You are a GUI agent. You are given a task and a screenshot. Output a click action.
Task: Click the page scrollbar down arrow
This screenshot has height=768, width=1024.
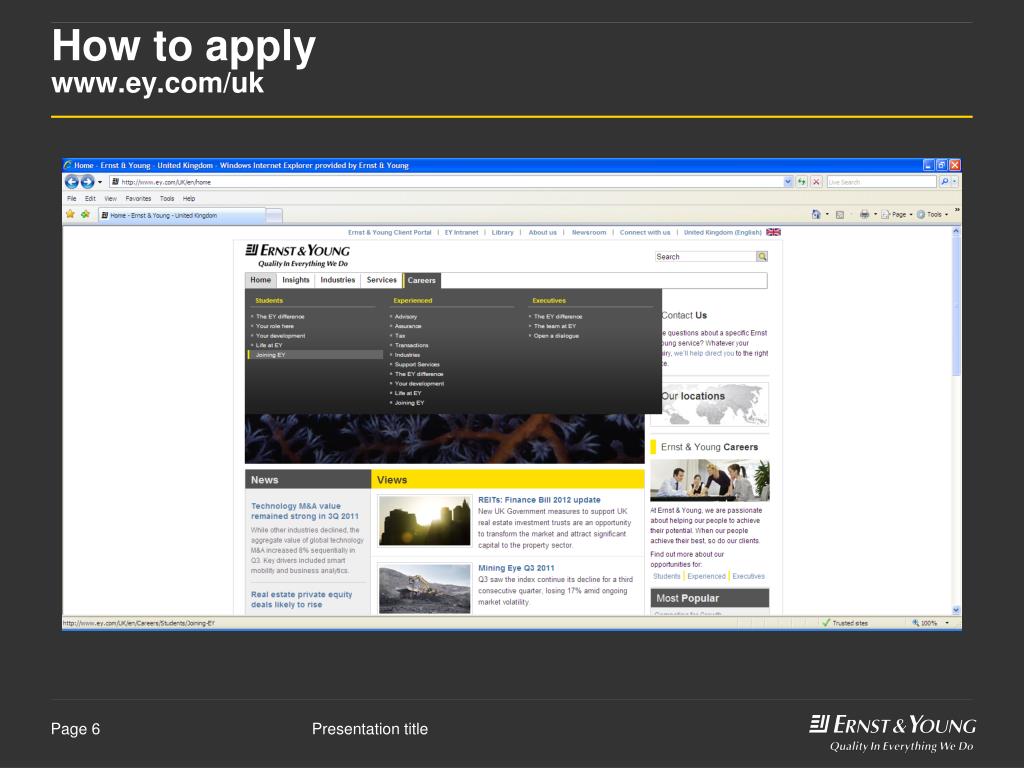[x=956, y=610]
